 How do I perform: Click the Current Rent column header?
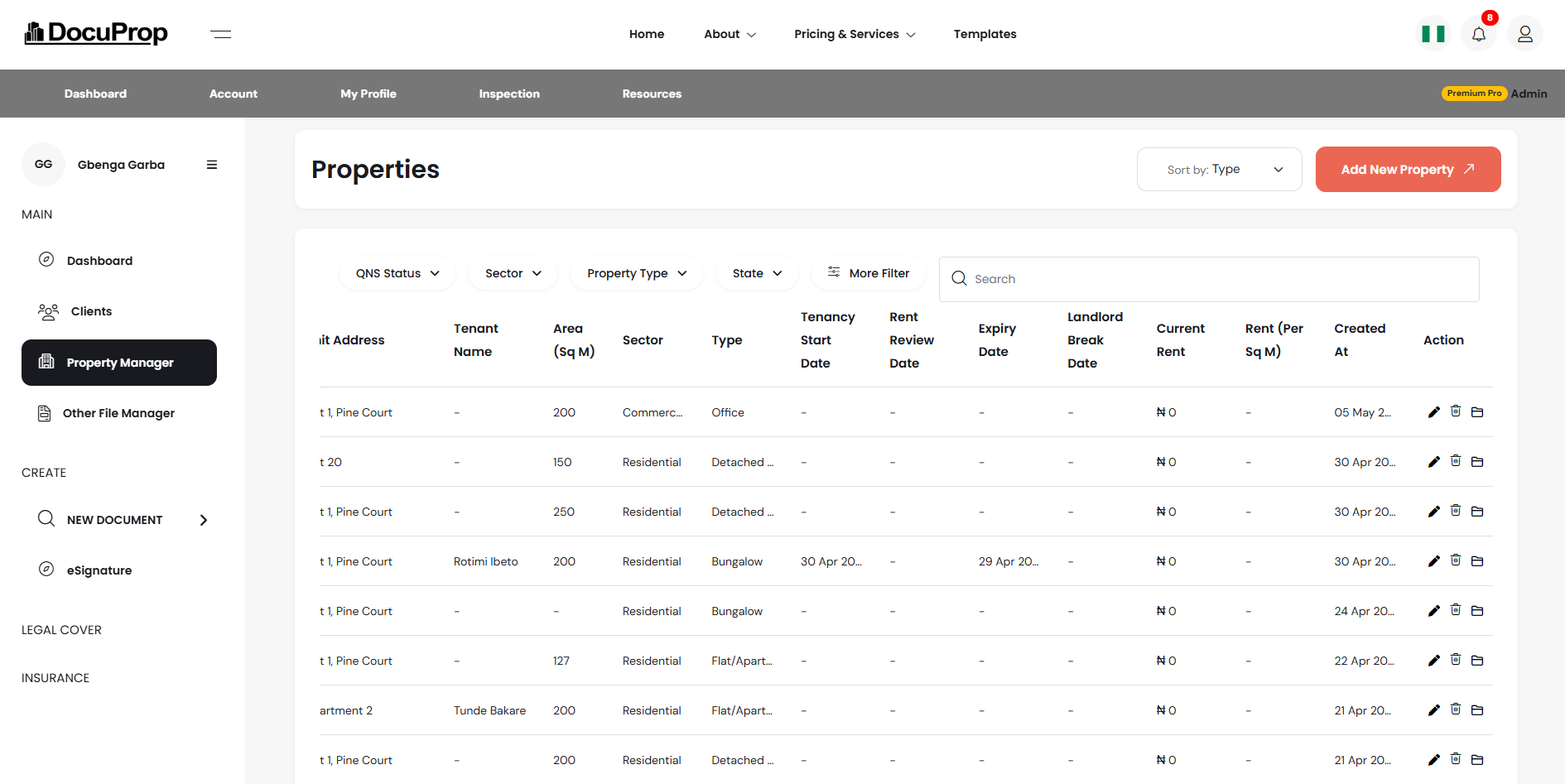pos(1180,340)
